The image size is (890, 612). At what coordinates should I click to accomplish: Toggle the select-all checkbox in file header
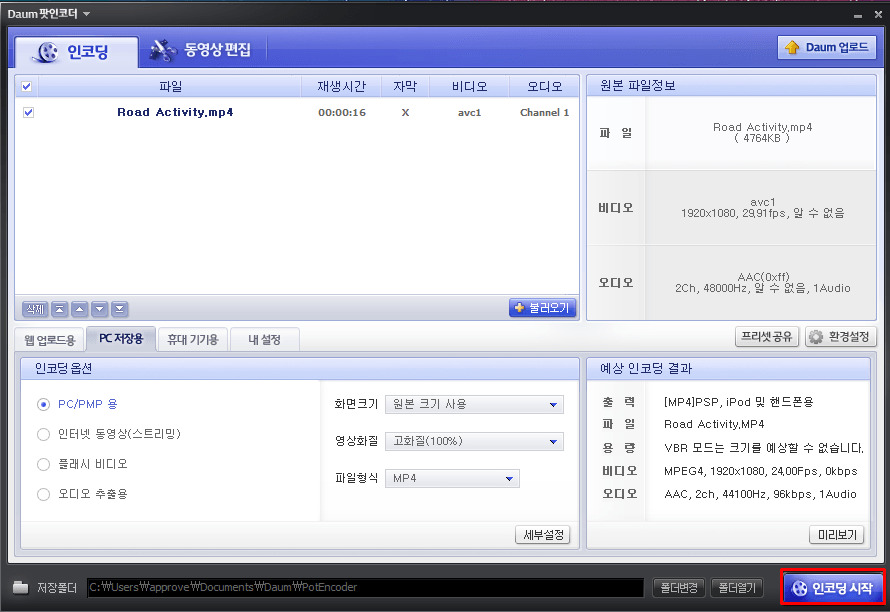[27, 86]
